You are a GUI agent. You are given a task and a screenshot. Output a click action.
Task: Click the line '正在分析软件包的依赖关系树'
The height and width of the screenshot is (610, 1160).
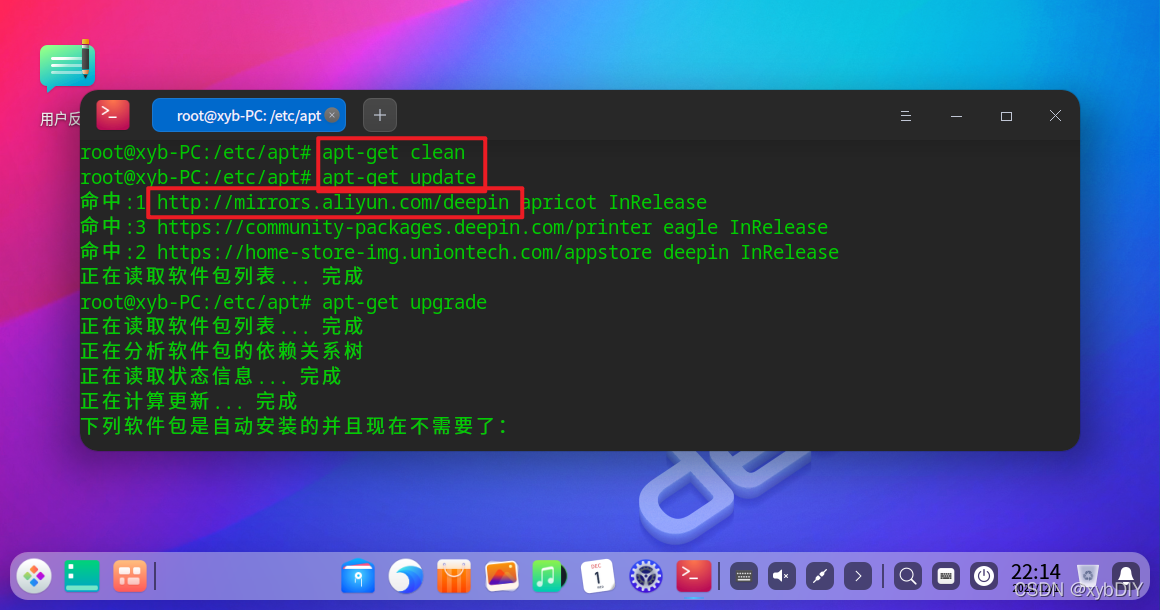pos(222,351)
